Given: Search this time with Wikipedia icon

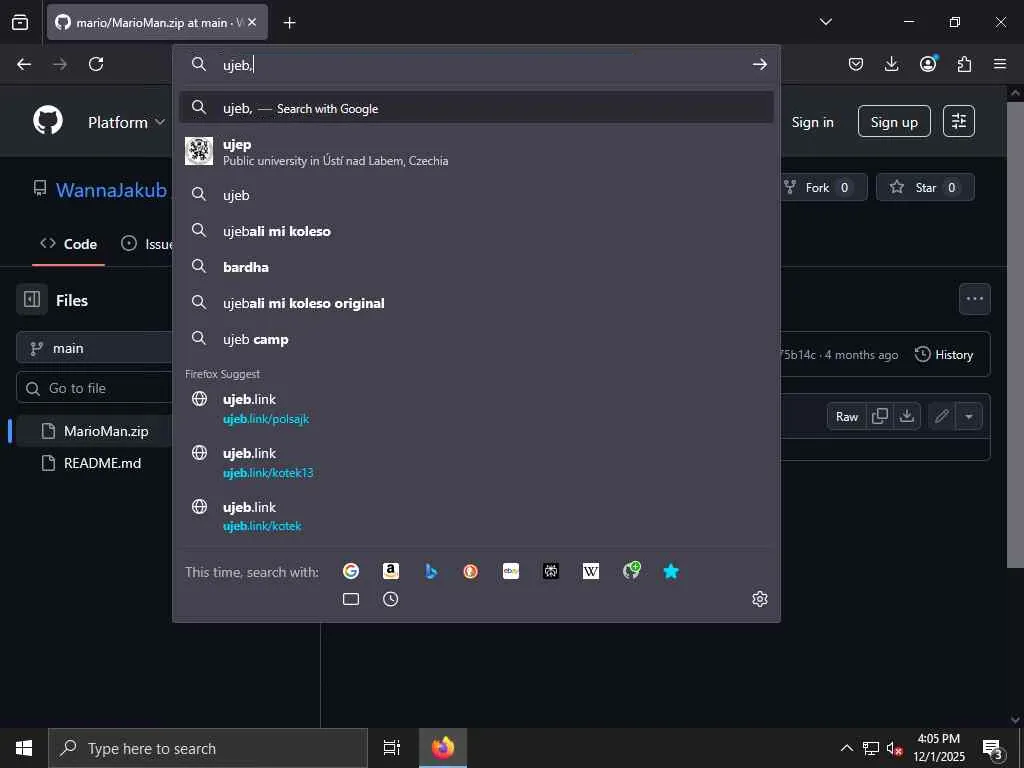Looking at the screenshot, I should point(590,571).
